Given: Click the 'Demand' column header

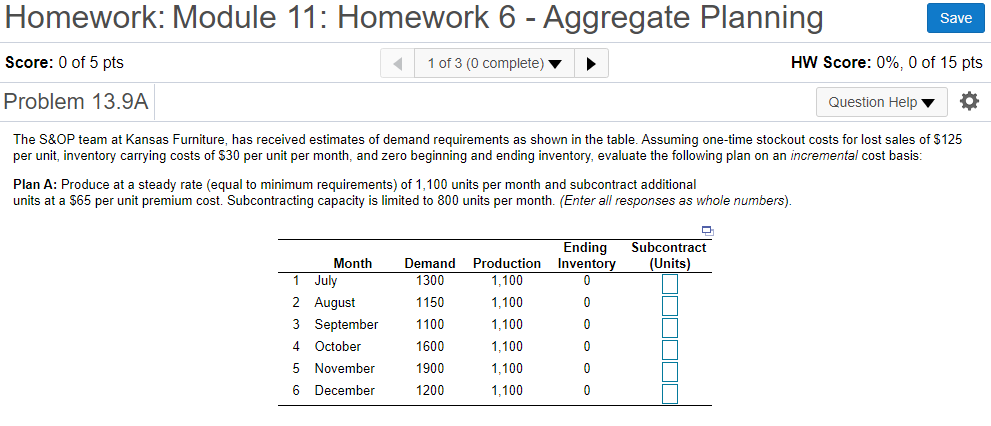Looking at the screenshot, I should (430, 264).
